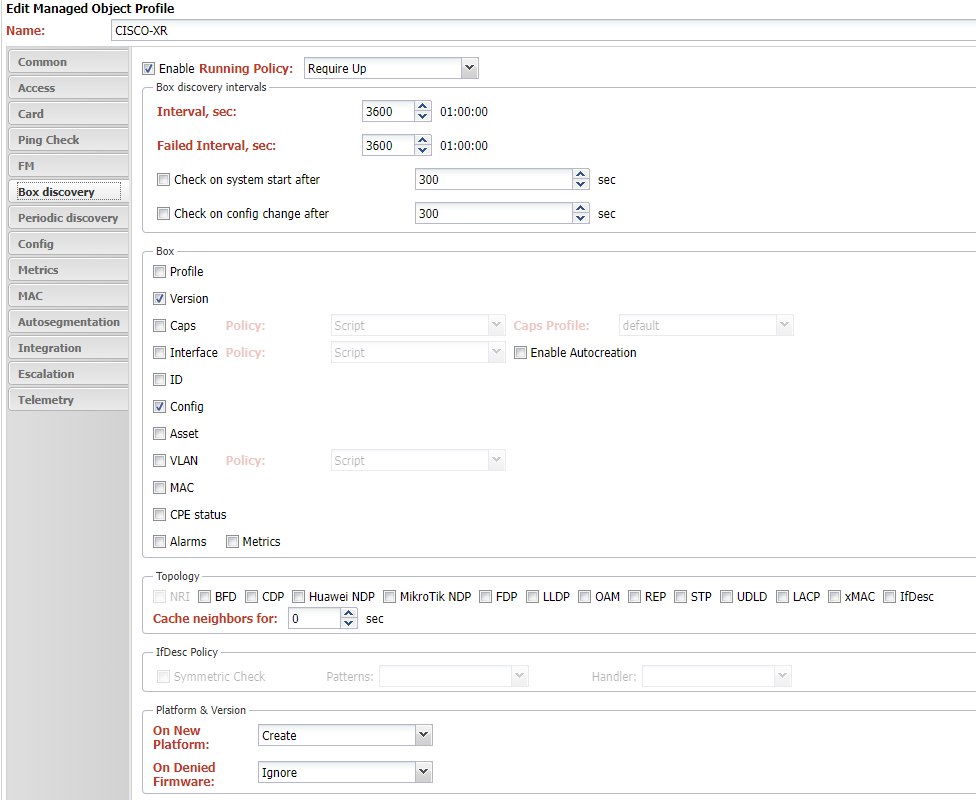Tick the ID checkbox
The image size is (976, 800).
tap(159, 379)
